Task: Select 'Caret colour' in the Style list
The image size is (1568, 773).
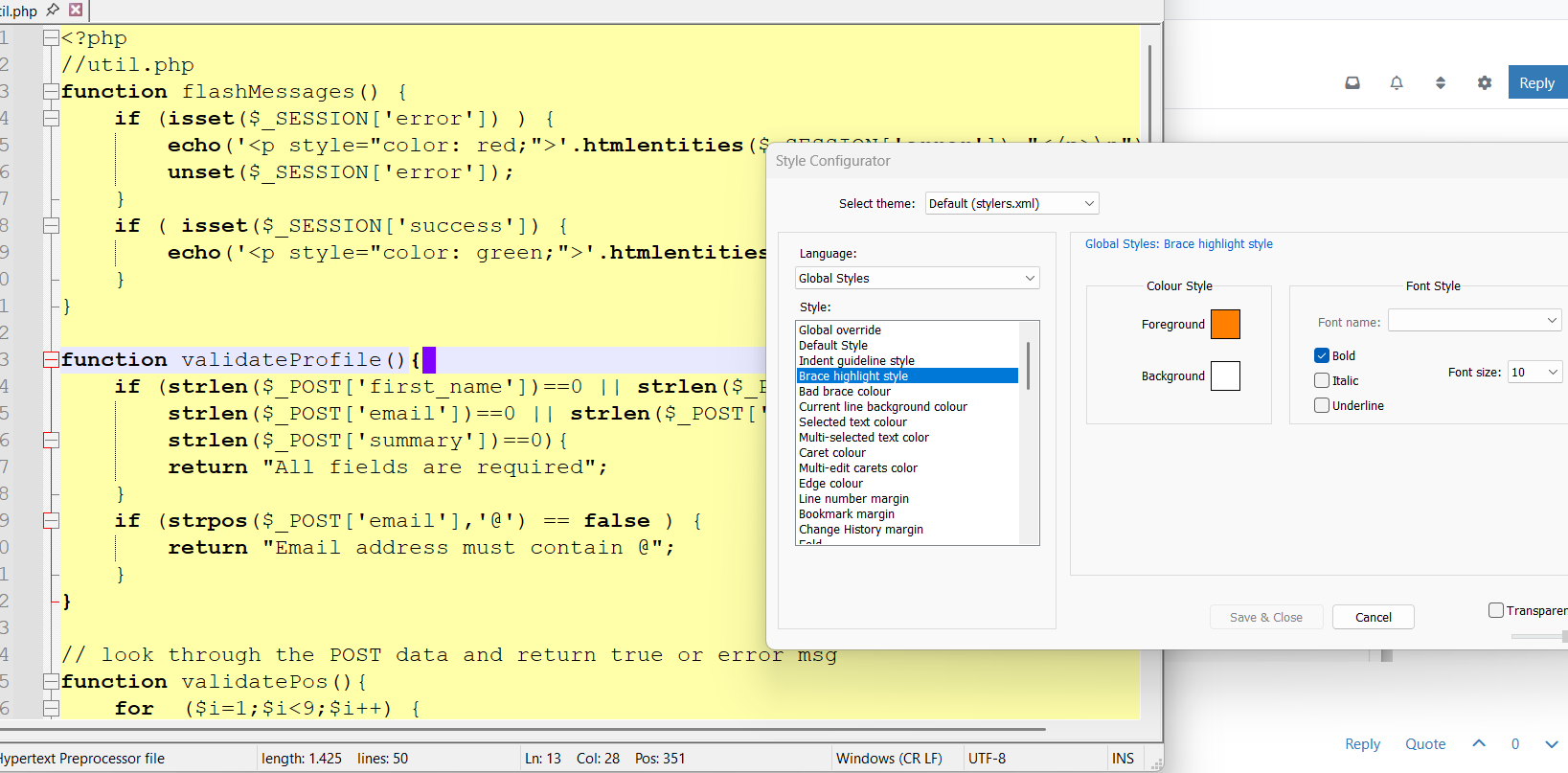Action: pyautogui.click(x=831, y=453)
